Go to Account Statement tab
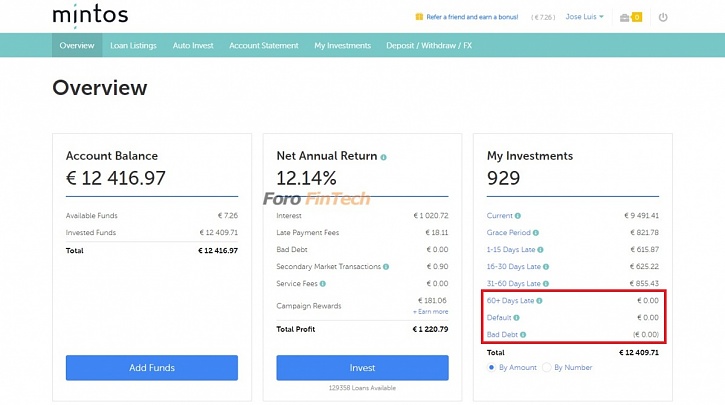This screenshot has width=725, height=405. point(264,45)
